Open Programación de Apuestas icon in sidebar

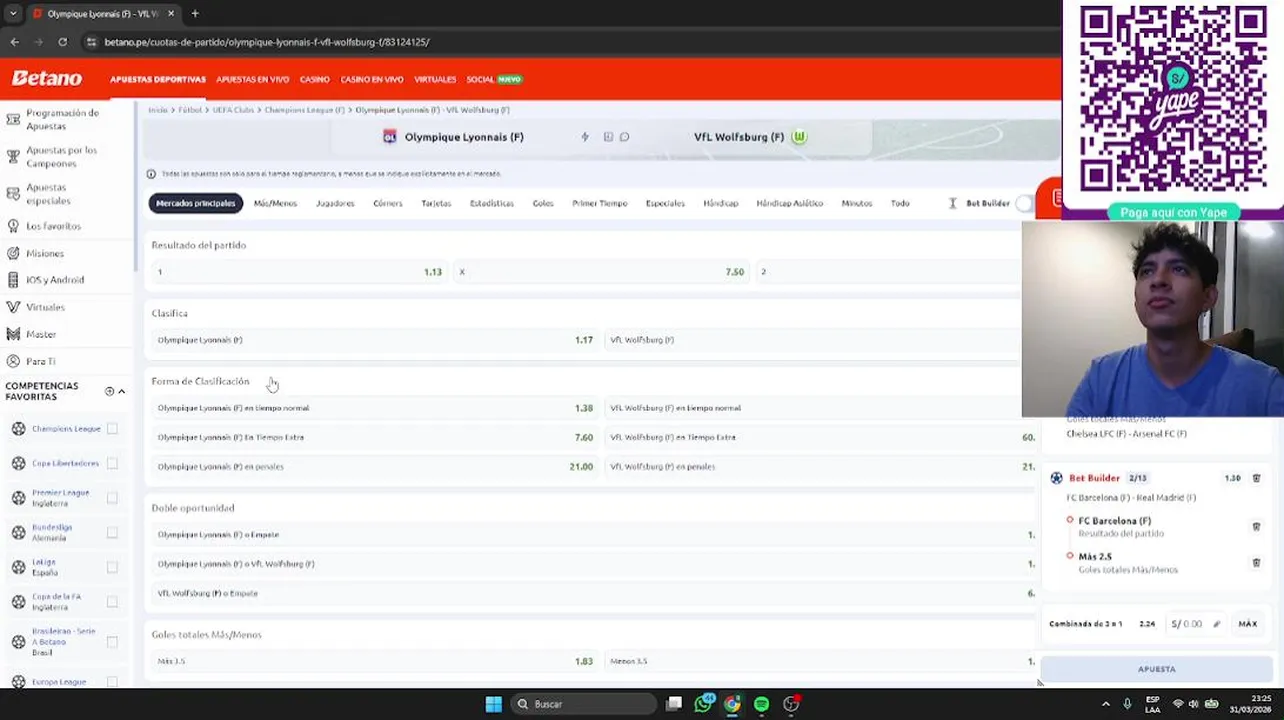(13, 119)
